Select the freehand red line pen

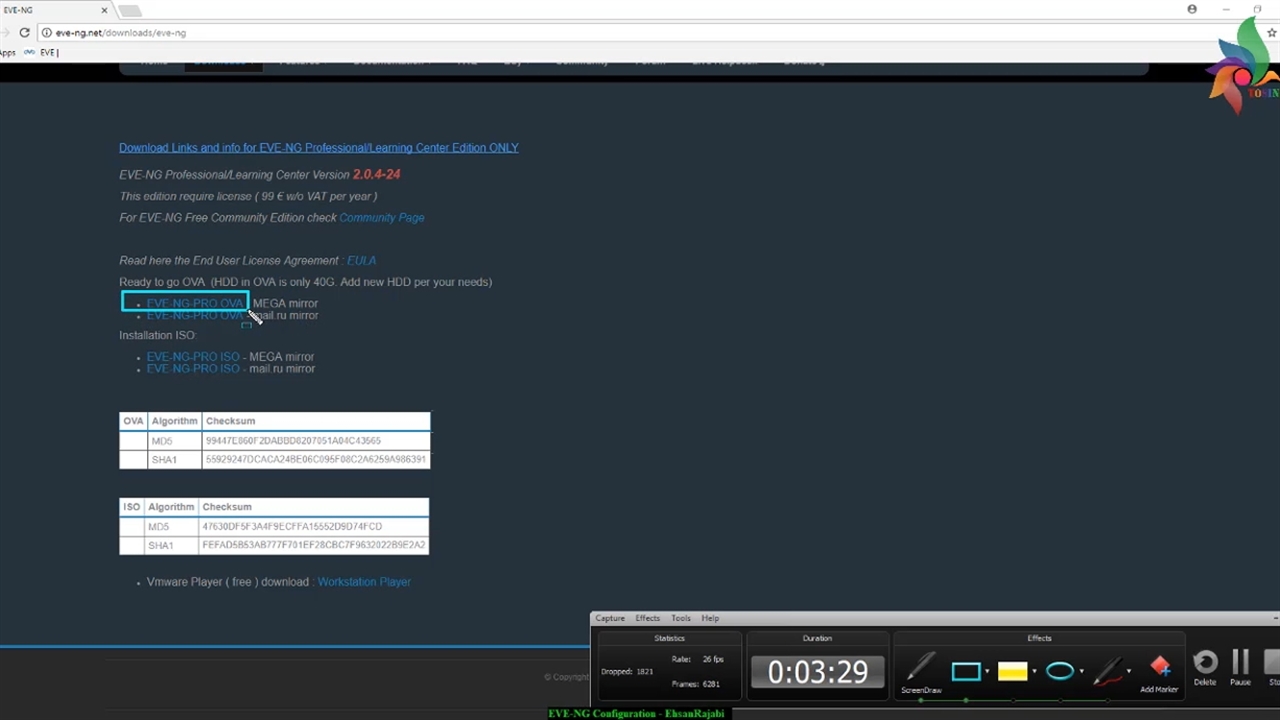tap(1108, 671)
